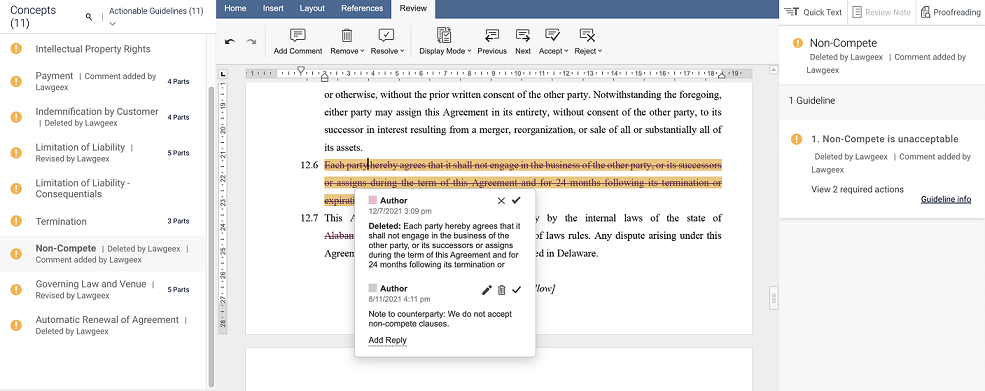Viewport: 985px width, 391px height.
Task: Open the Display Mode dropdown arrow
Action: [470, 52]
